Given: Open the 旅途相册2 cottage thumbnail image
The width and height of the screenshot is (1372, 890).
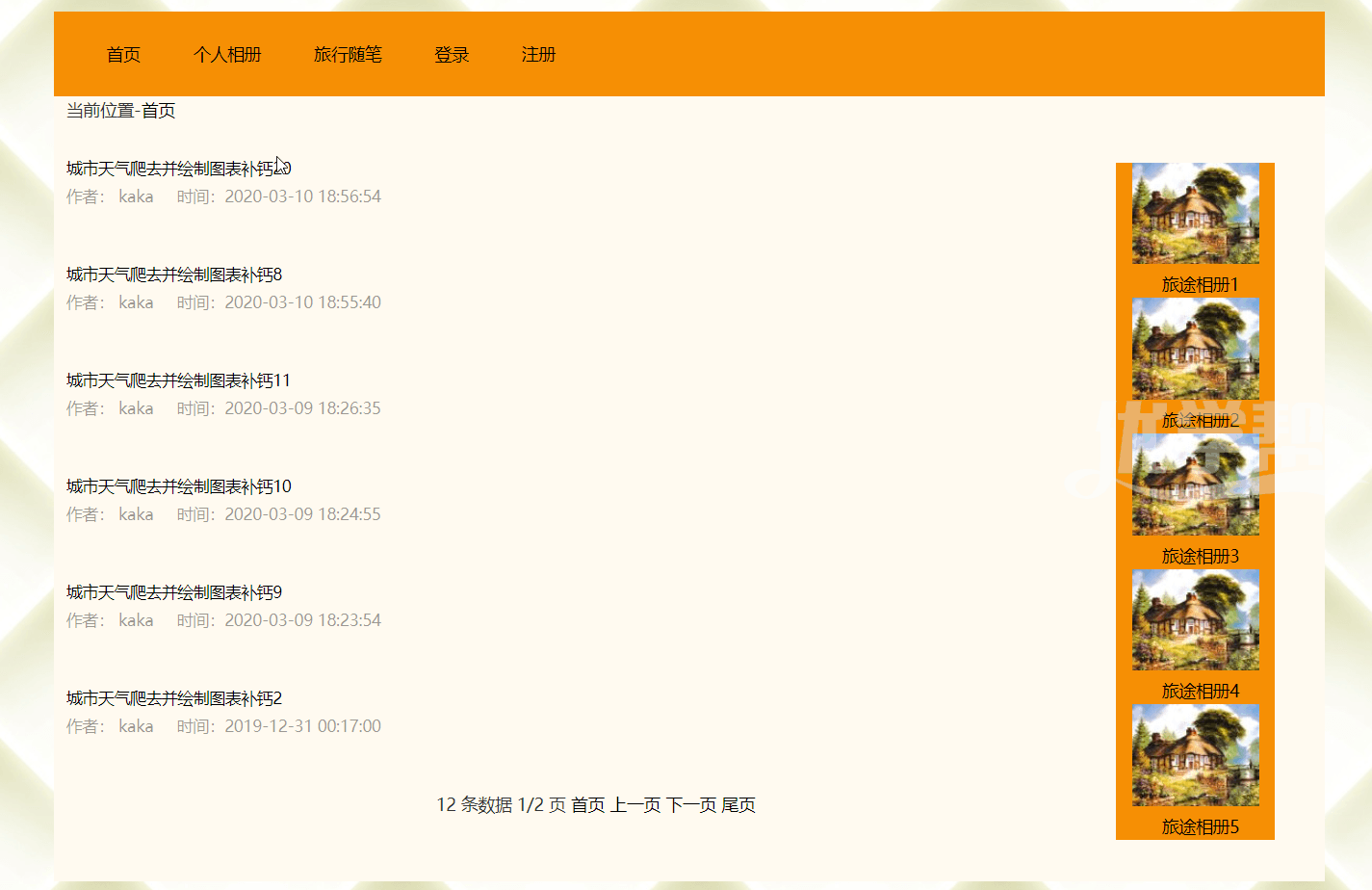Looking at the screenshot, I should 1195,349.
